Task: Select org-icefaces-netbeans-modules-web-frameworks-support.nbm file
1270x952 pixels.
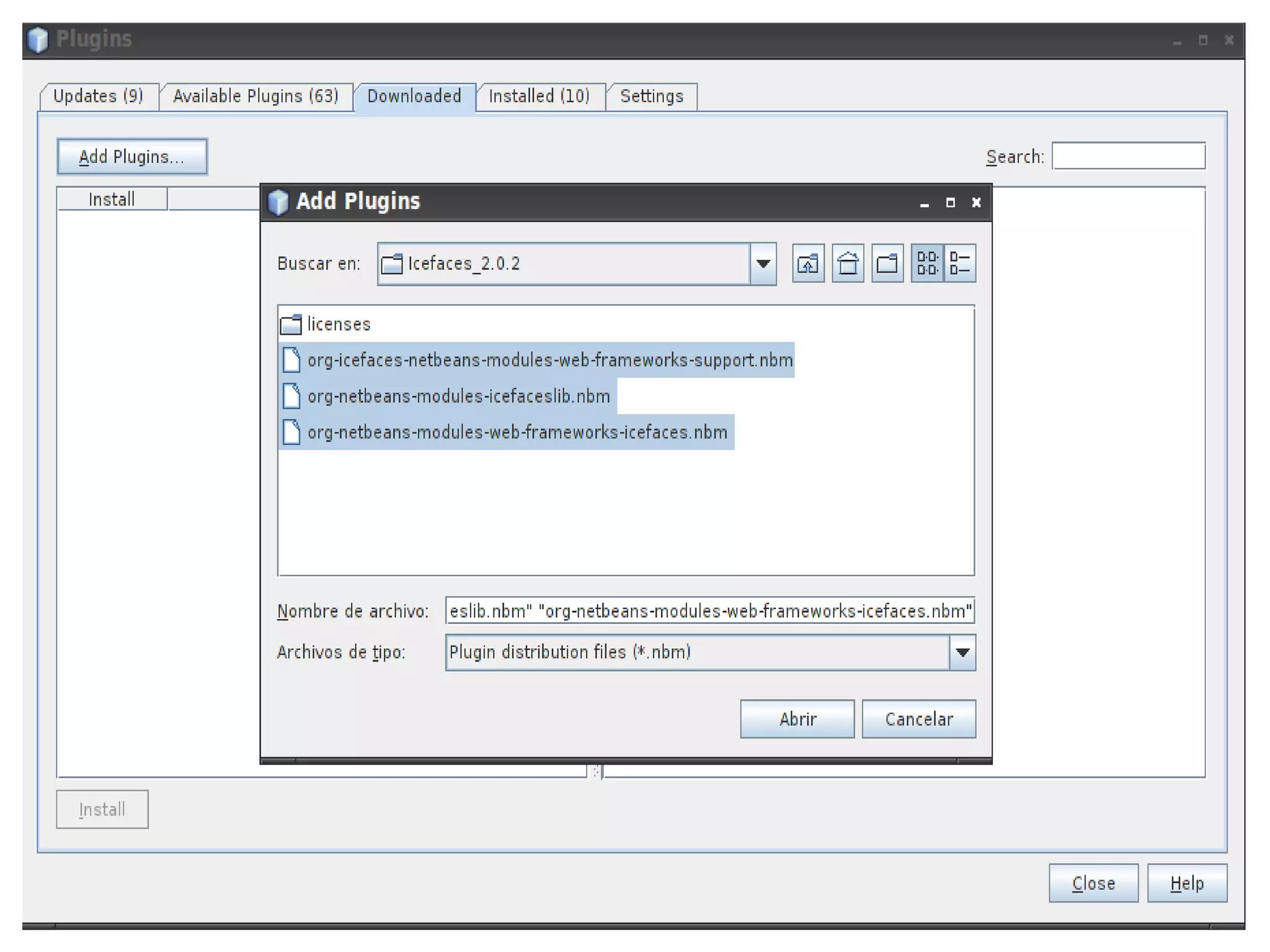Action: [x=549, y=360]
